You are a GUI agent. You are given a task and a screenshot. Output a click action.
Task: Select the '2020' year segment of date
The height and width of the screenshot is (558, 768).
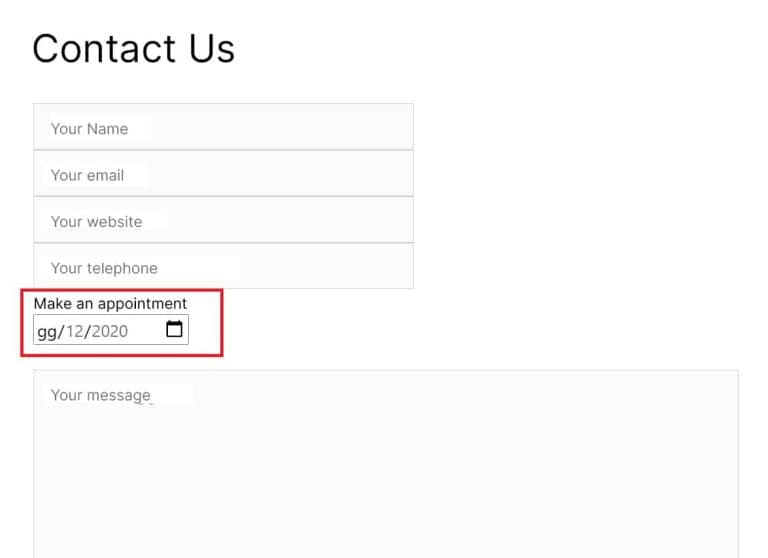[110, 331]
